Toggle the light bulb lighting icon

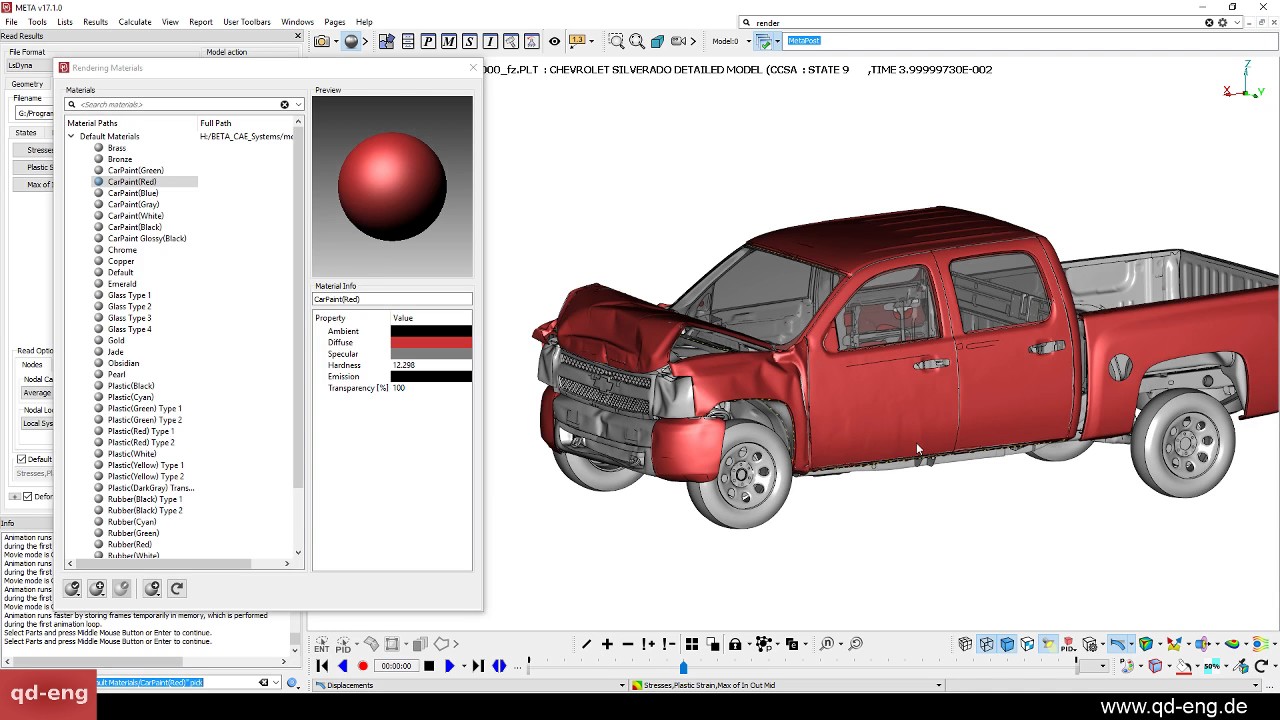1048,644
